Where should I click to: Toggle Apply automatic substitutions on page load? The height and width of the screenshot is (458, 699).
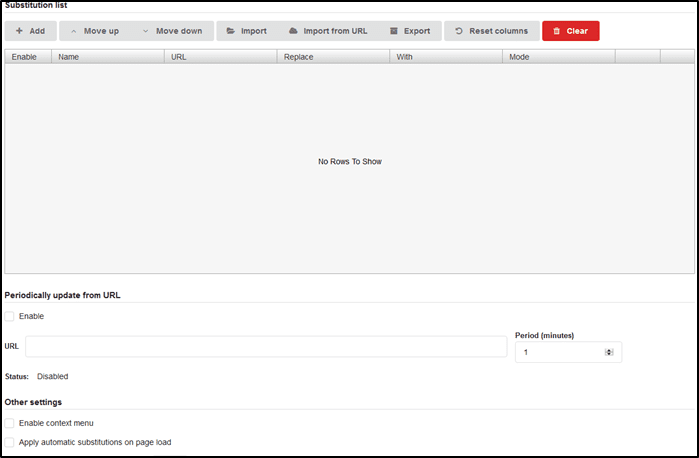tap(9, 442)
